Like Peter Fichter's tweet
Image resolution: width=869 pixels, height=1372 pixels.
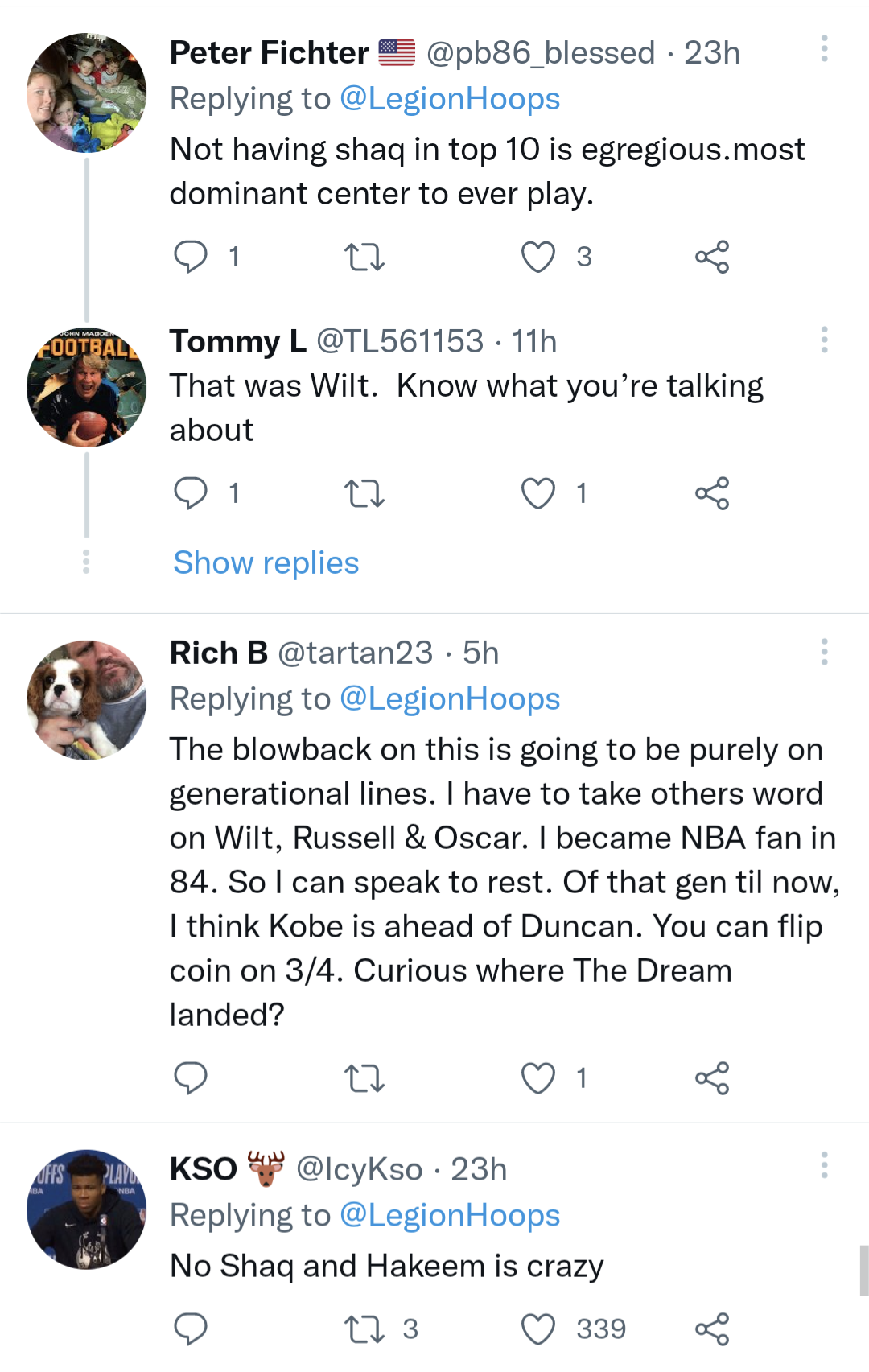(x=538, y=258)
